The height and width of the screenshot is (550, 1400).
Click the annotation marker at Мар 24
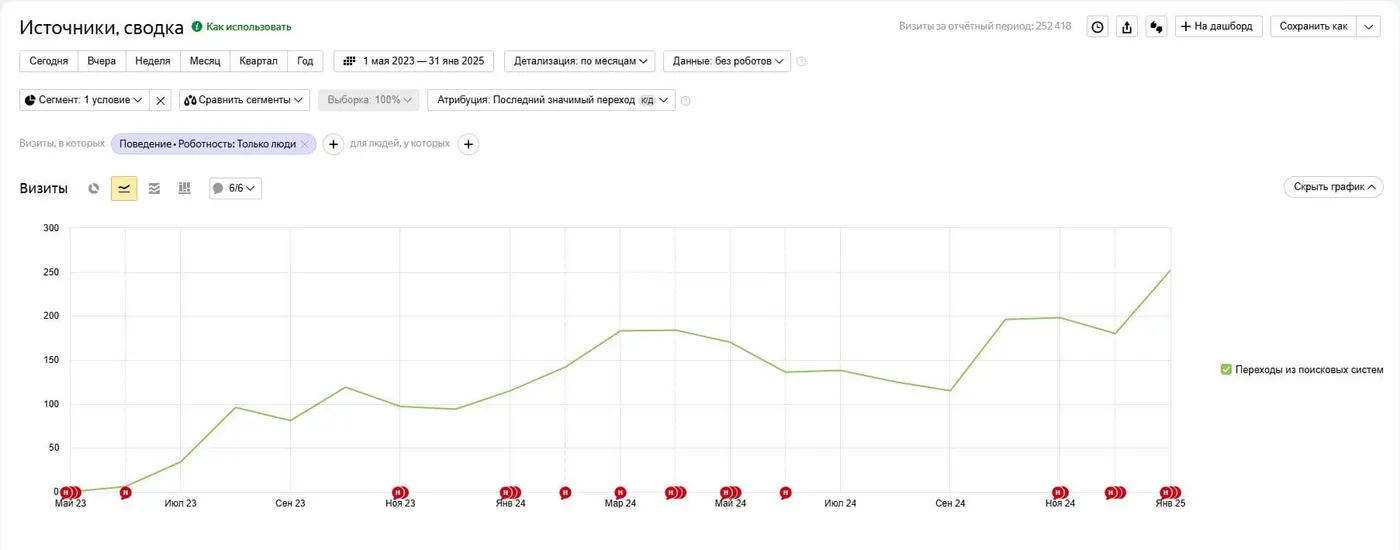(620, 492)
